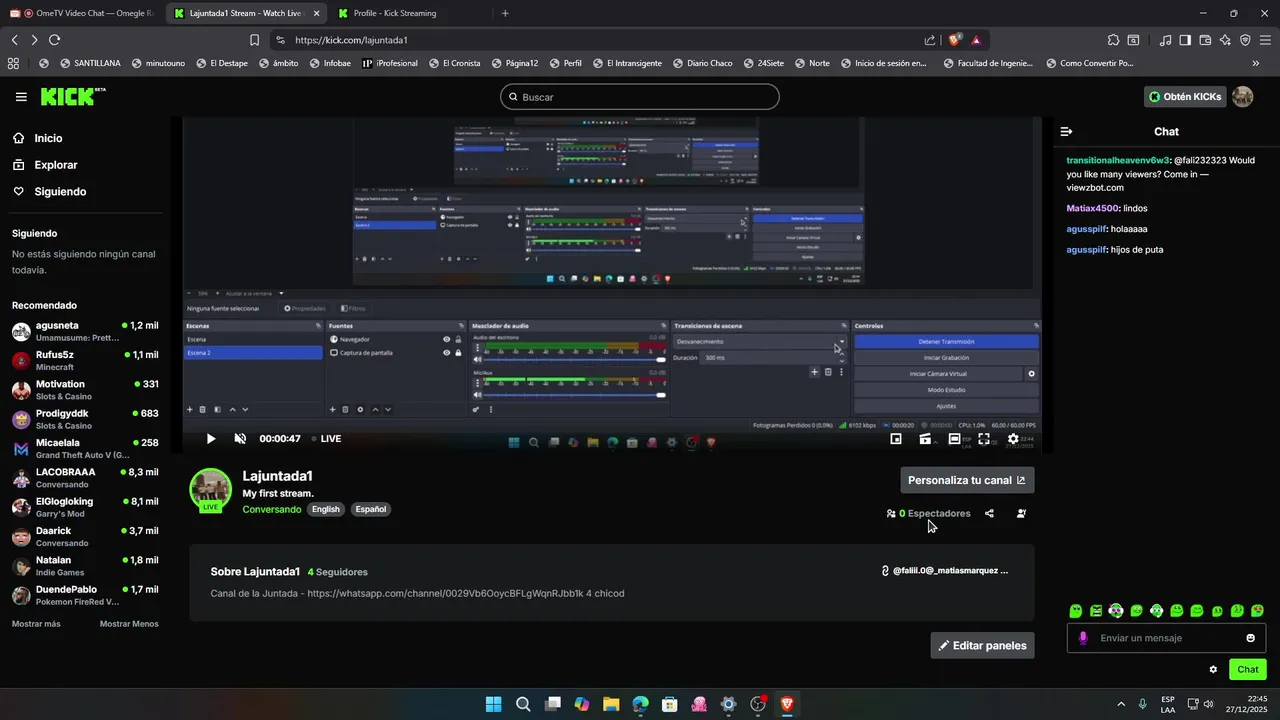Open recommended channel Rufus5z
This screenshot has height=720, width=1280.
tap(85, 361)
